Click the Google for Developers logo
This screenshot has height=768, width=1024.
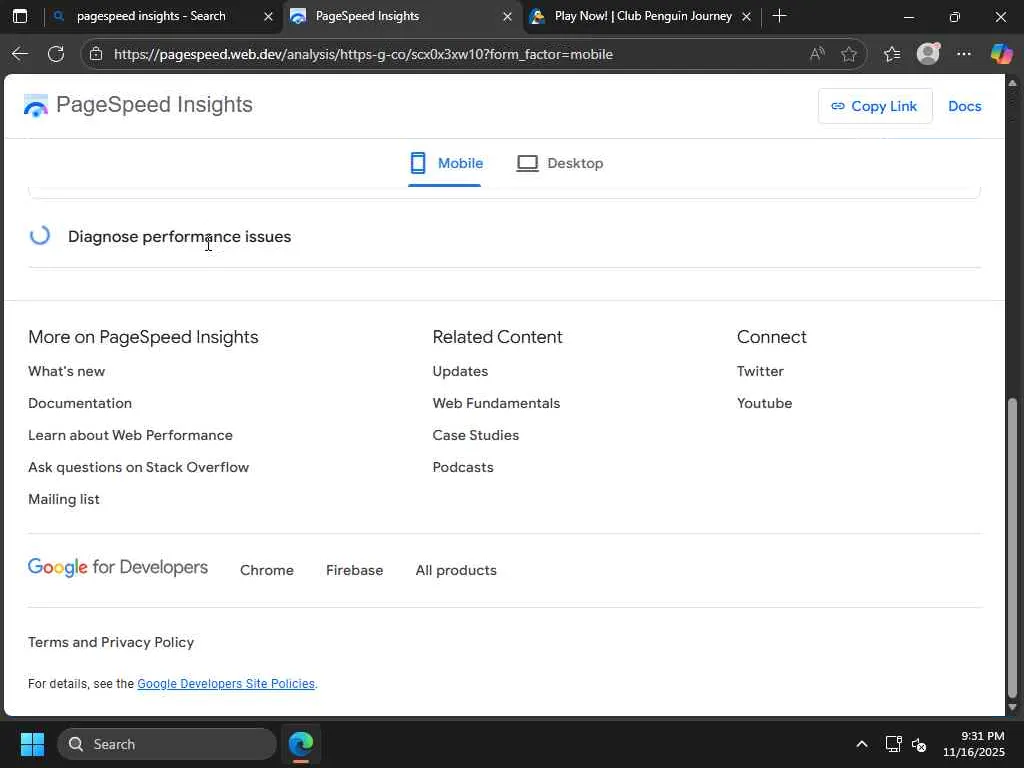point(118,568)
